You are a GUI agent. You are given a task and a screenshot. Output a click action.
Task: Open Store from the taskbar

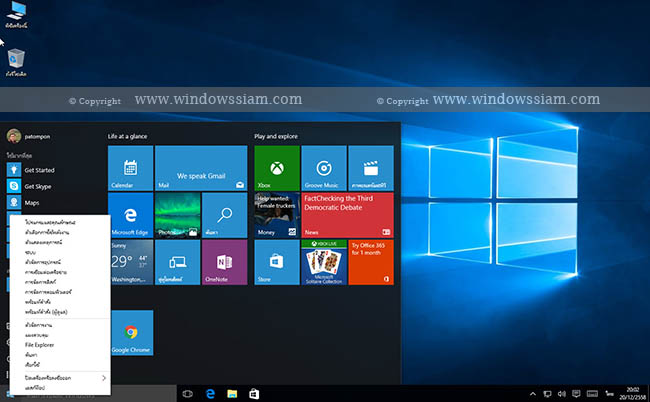click(254, 394)
